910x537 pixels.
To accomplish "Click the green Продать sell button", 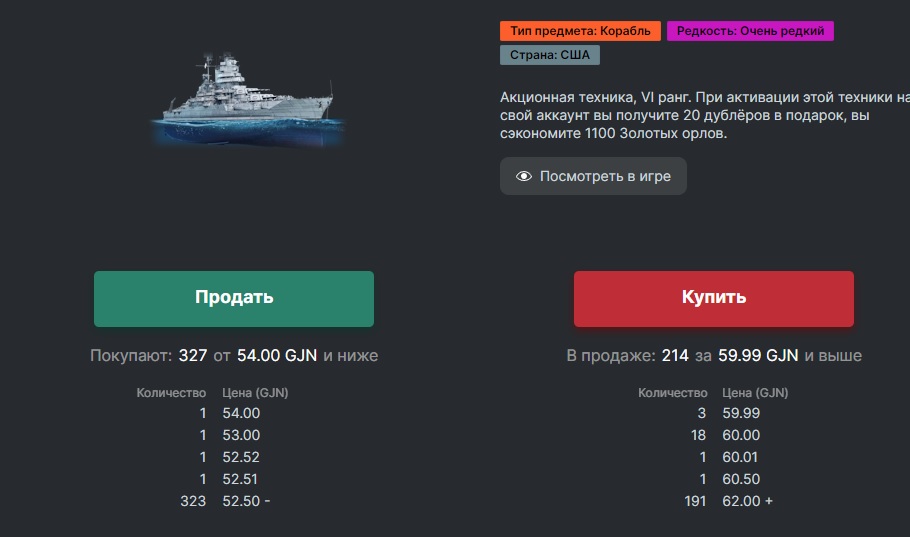I will (x=234, y=298).
